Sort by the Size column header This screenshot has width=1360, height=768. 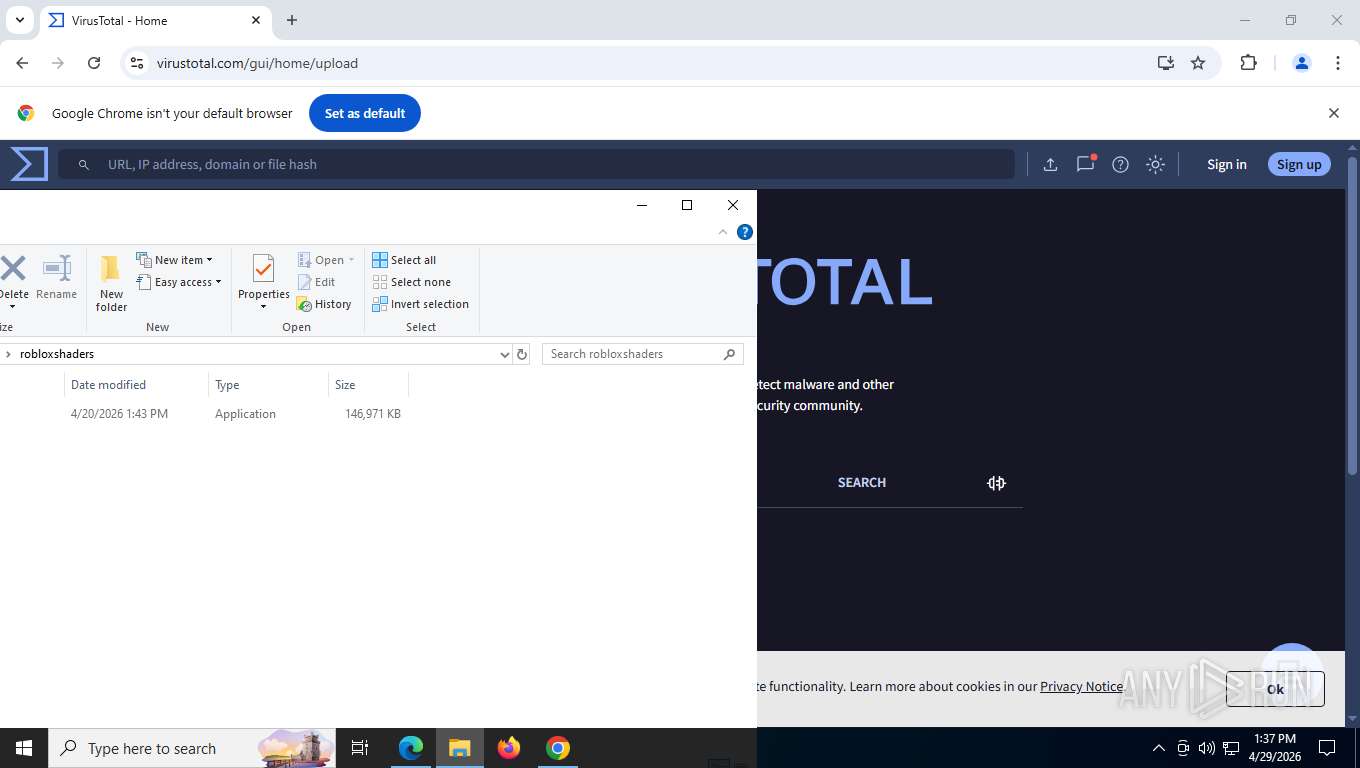point(368,385)
